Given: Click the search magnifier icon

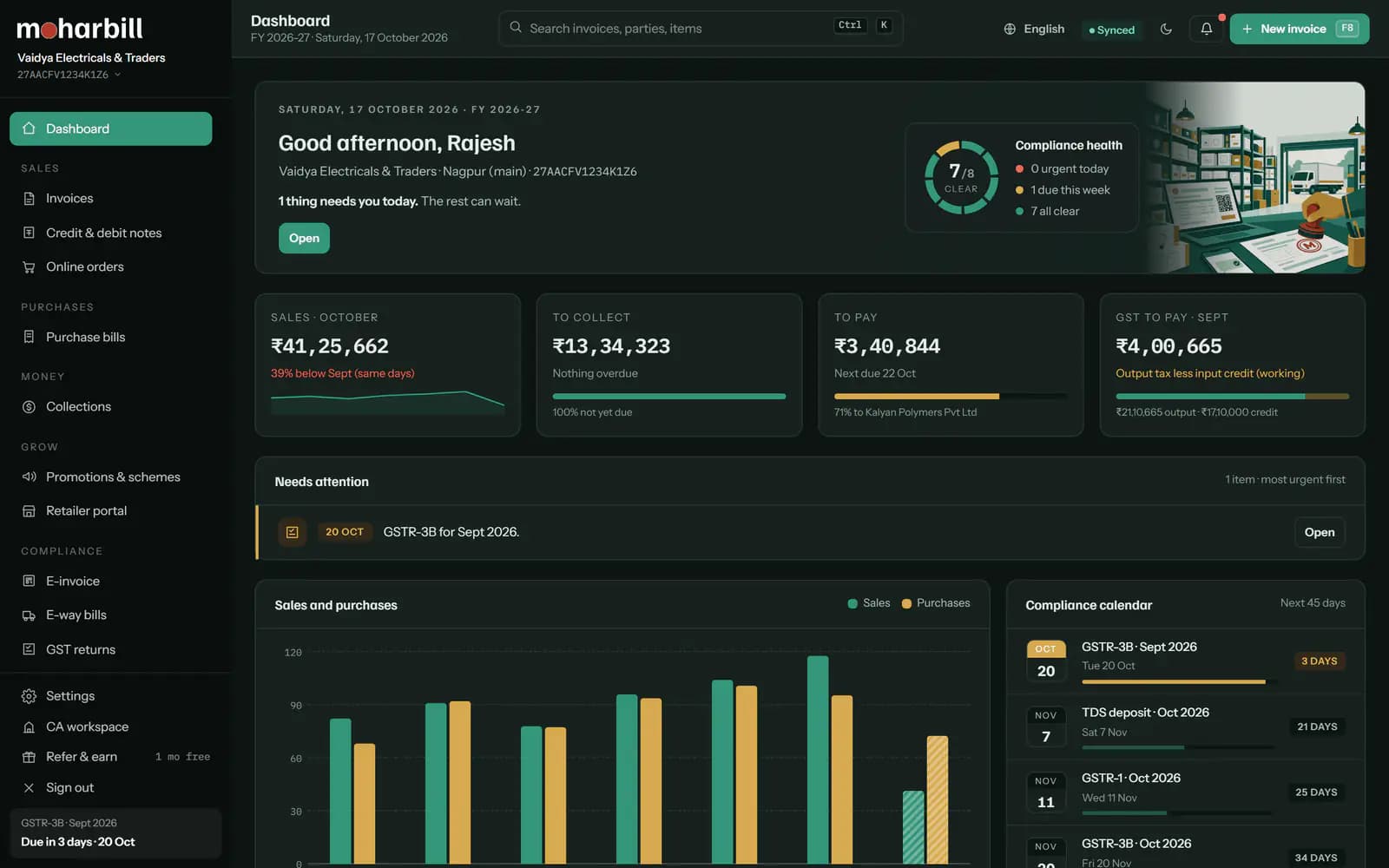Looking at the screenshot, I should (x=516, y=28).
